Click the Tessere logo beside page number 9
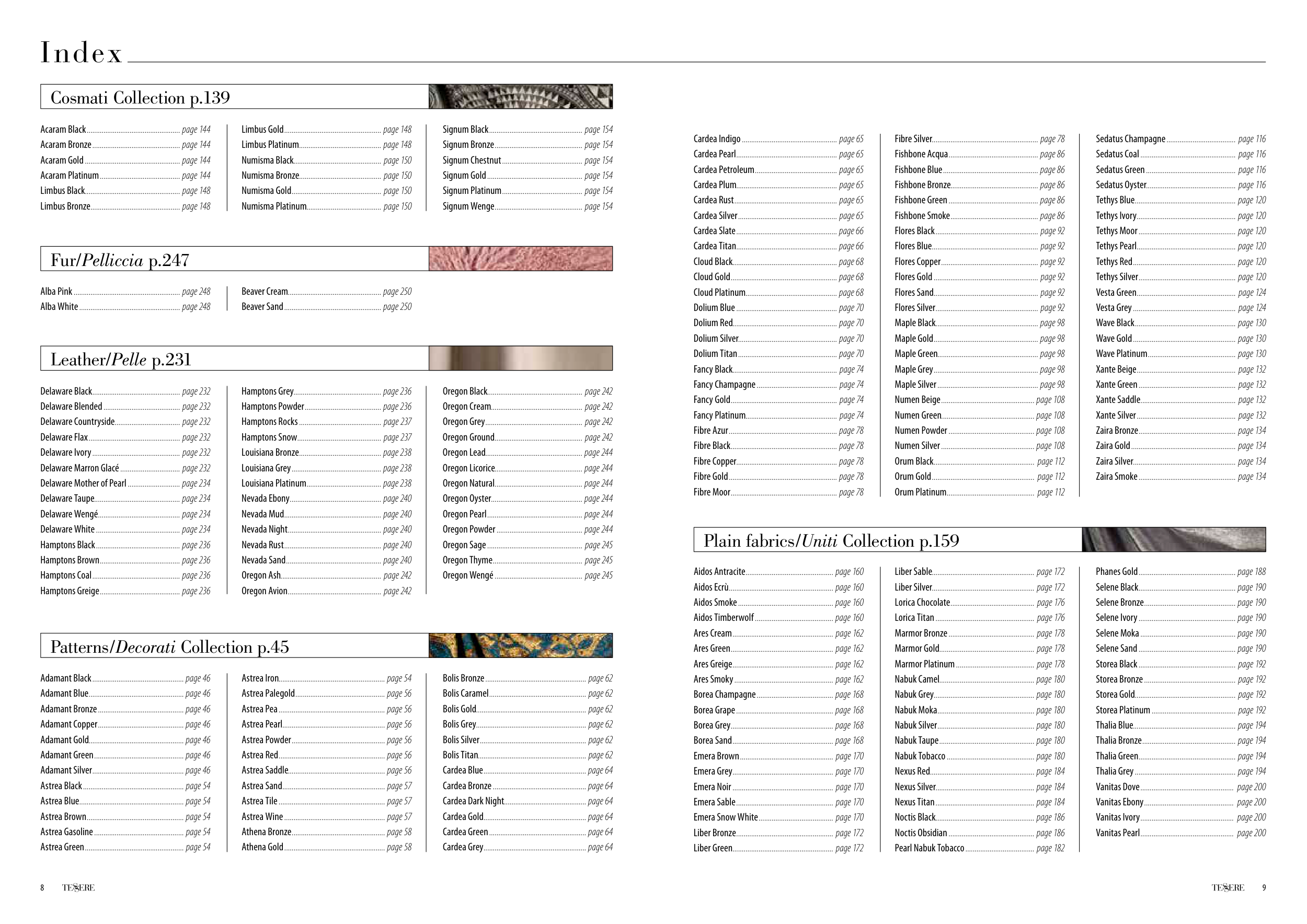This screenshot has height=924, width=1307. point(1228,887)
